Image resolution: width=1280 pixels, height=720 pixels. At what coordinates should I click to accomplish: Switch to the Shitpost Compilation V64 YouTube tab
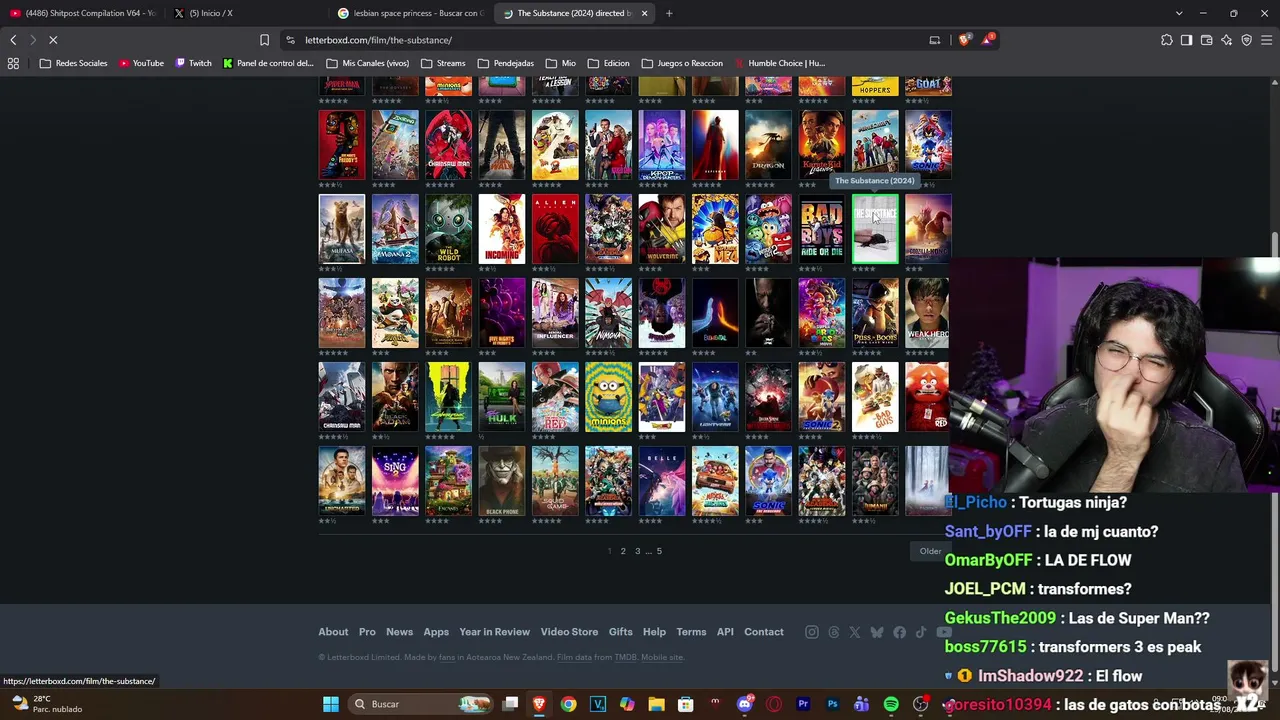click(x=82, y=13)
